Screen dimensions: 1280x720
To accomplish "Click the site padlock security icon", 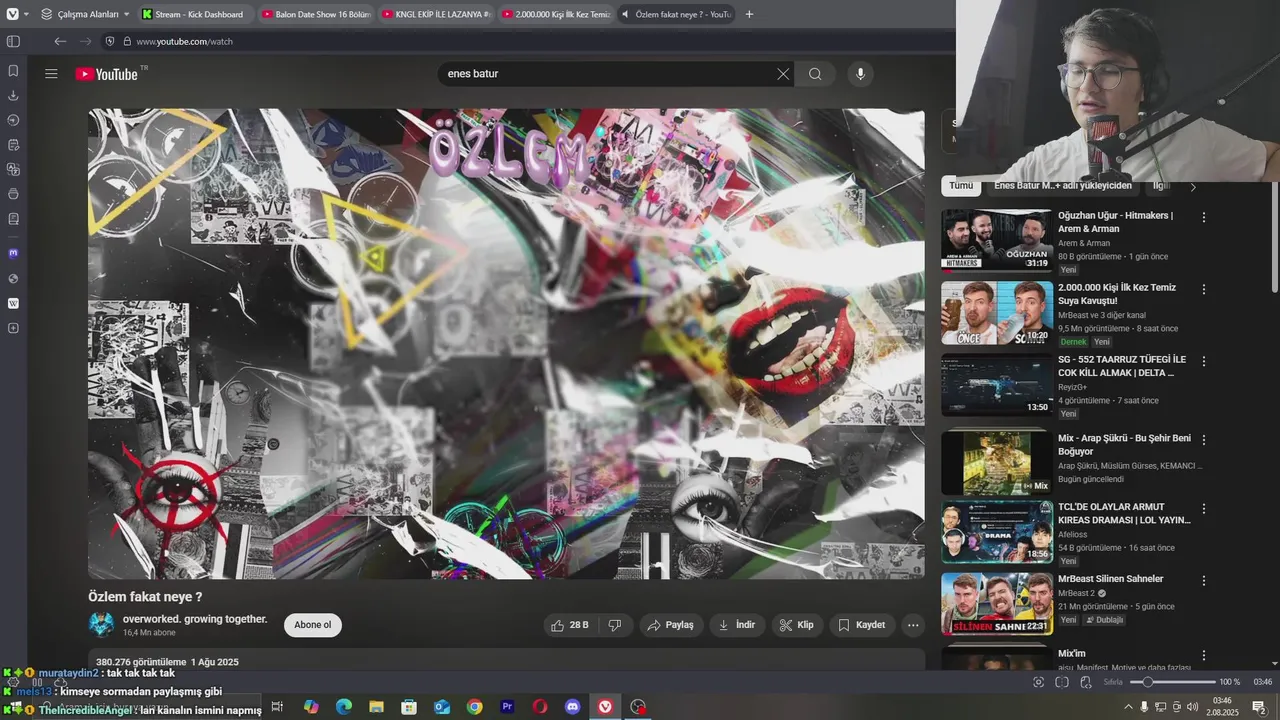I will pyautogui.click(x=126, y=41).
